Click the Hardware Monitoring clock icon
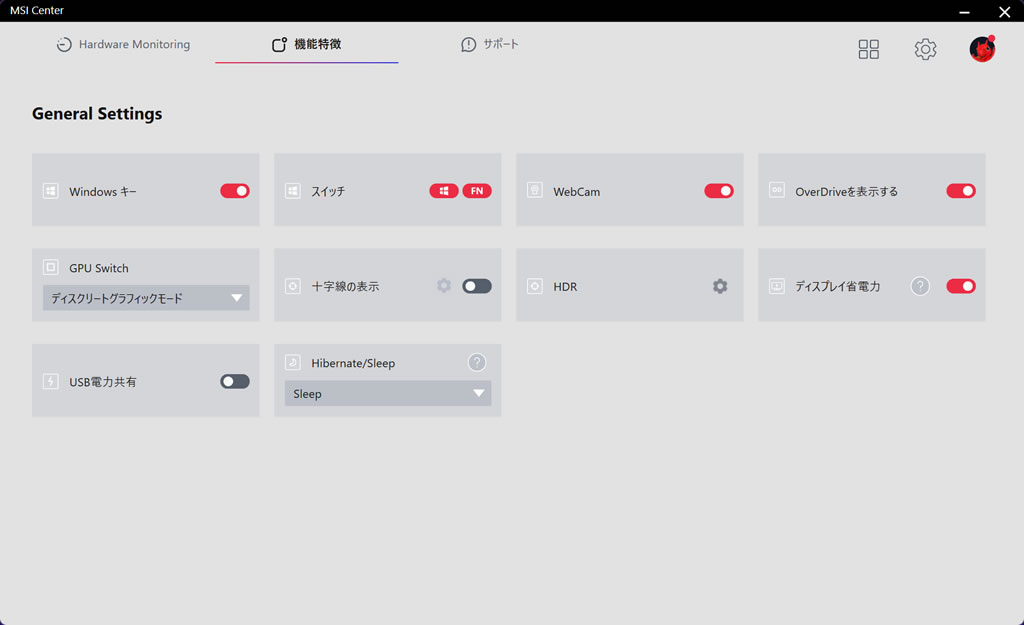1024x625 pixels. (63, 44)
